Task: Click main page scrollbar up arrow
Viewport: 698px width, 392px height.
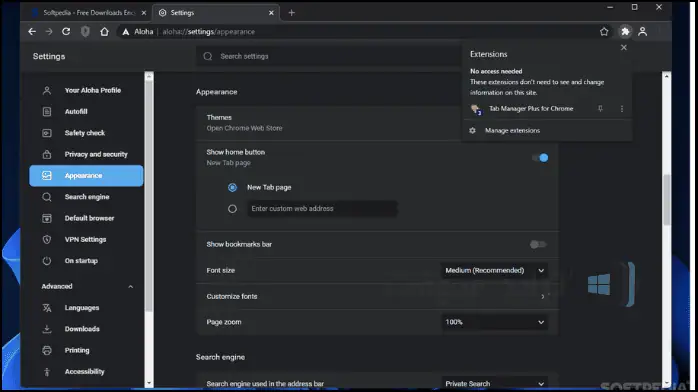Action: click(x=666, y=77)
